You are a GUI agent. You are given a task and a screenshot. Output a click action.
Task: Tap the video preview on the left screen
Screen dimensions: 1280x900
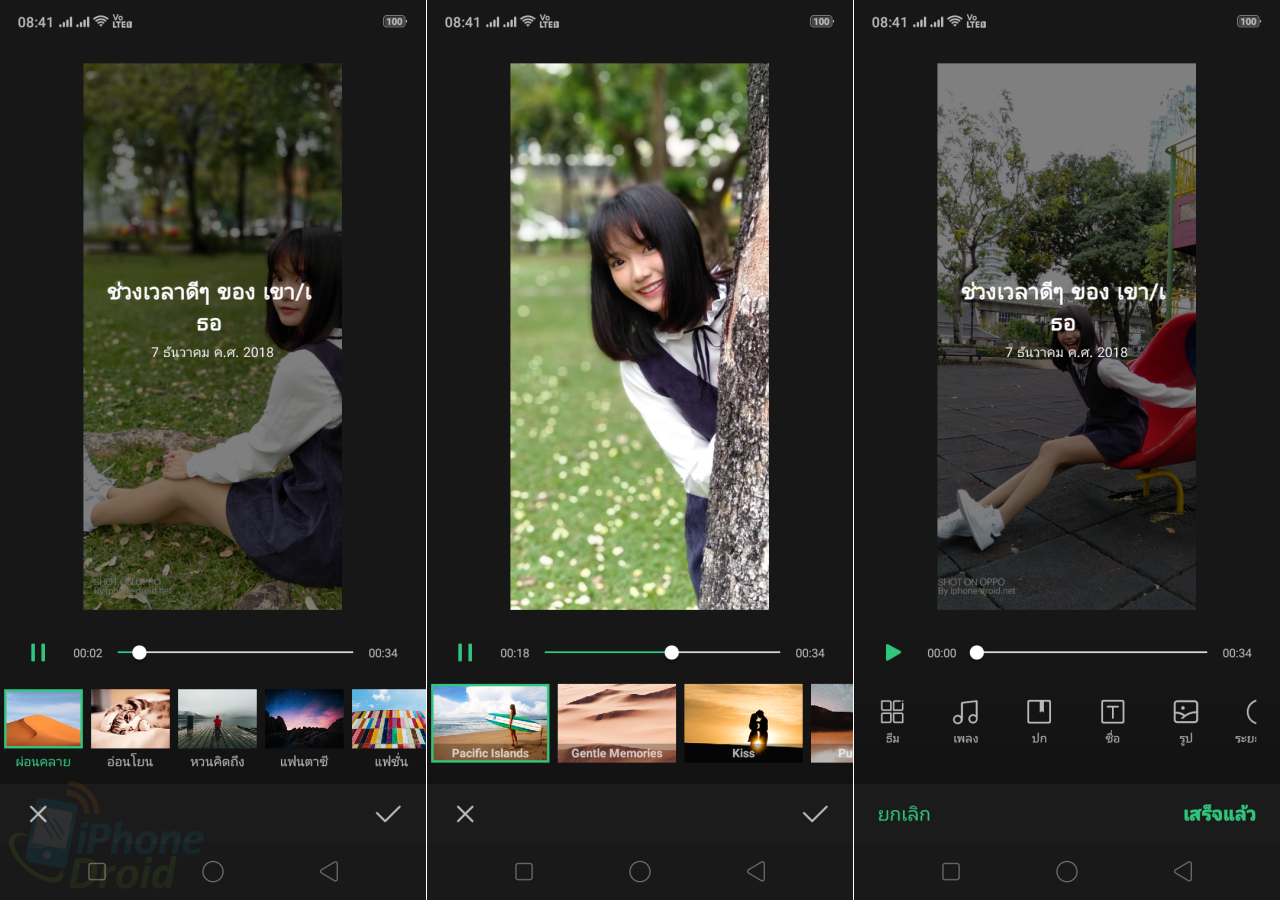213,337
